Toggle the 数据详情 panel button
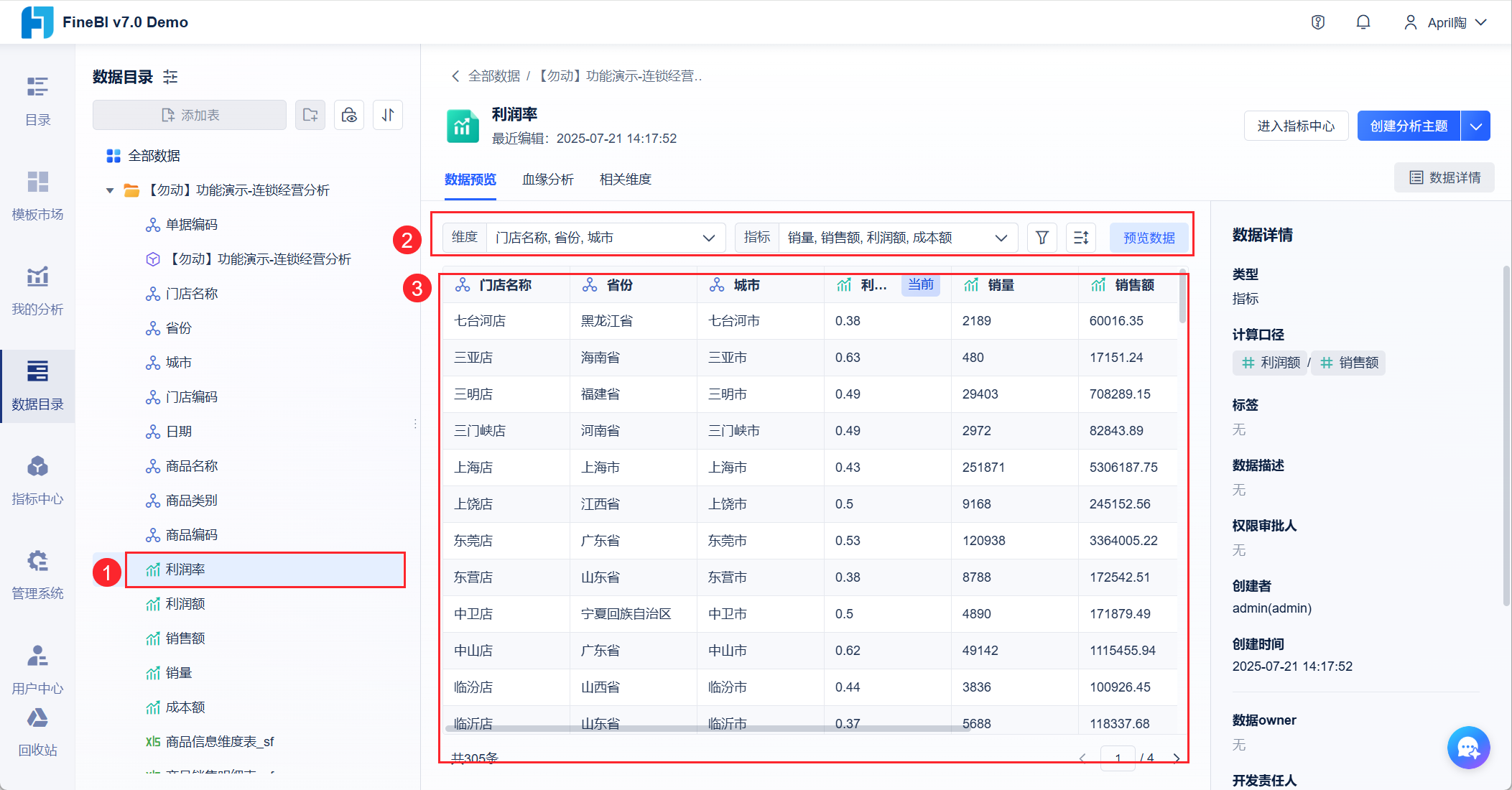This screenshot has width=1512, height=790. coord(1444,177)
